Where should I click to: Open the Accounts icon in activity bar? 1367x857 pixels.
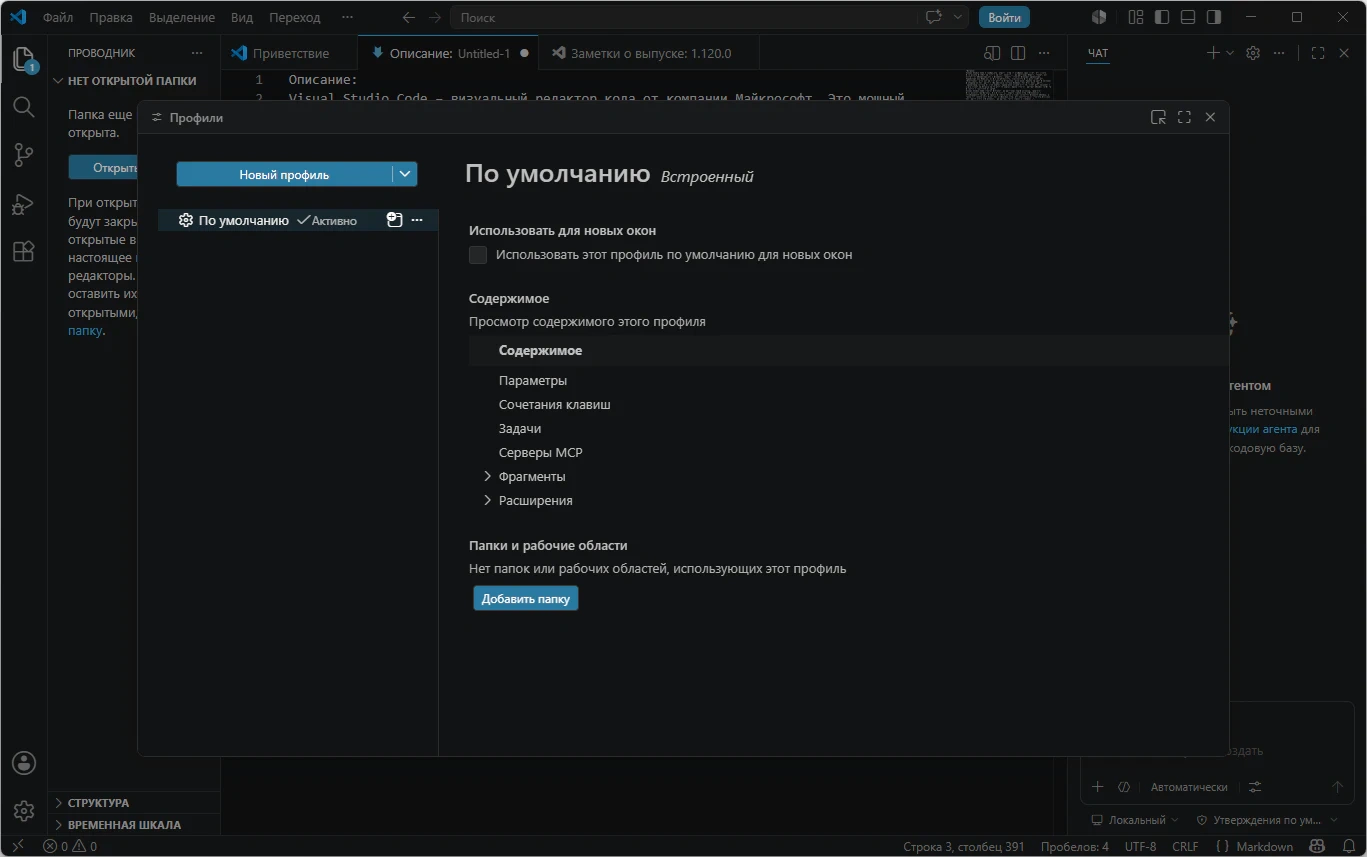(24, 763)
